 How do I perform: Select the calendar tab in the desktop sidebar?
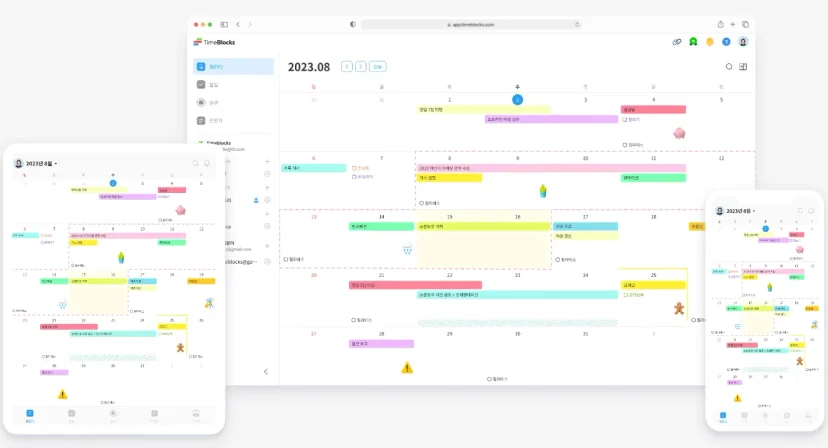(x=233, y=67)
